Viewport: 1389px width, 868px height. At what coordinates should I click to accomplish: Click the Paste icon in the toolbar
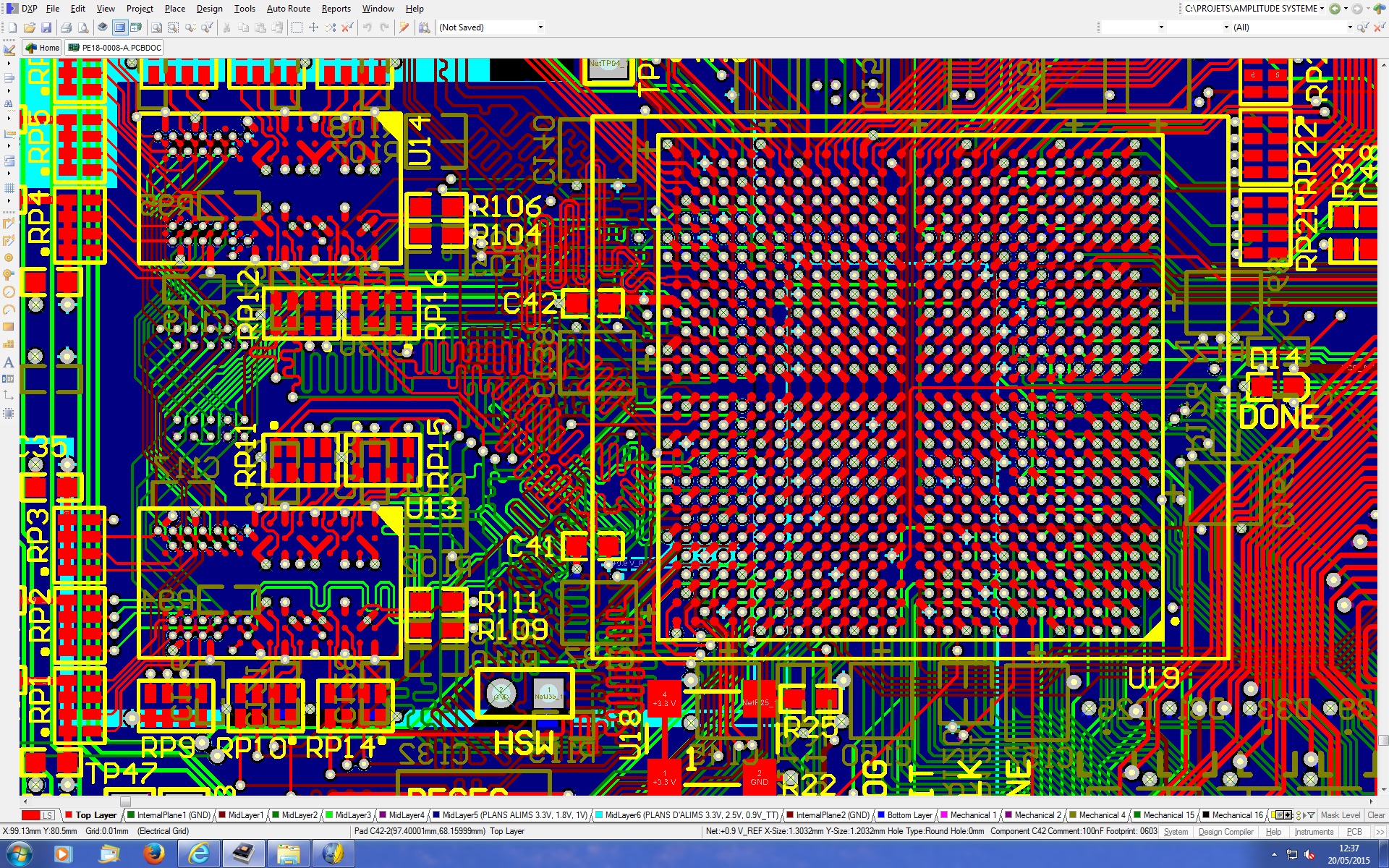pos(260,27)
